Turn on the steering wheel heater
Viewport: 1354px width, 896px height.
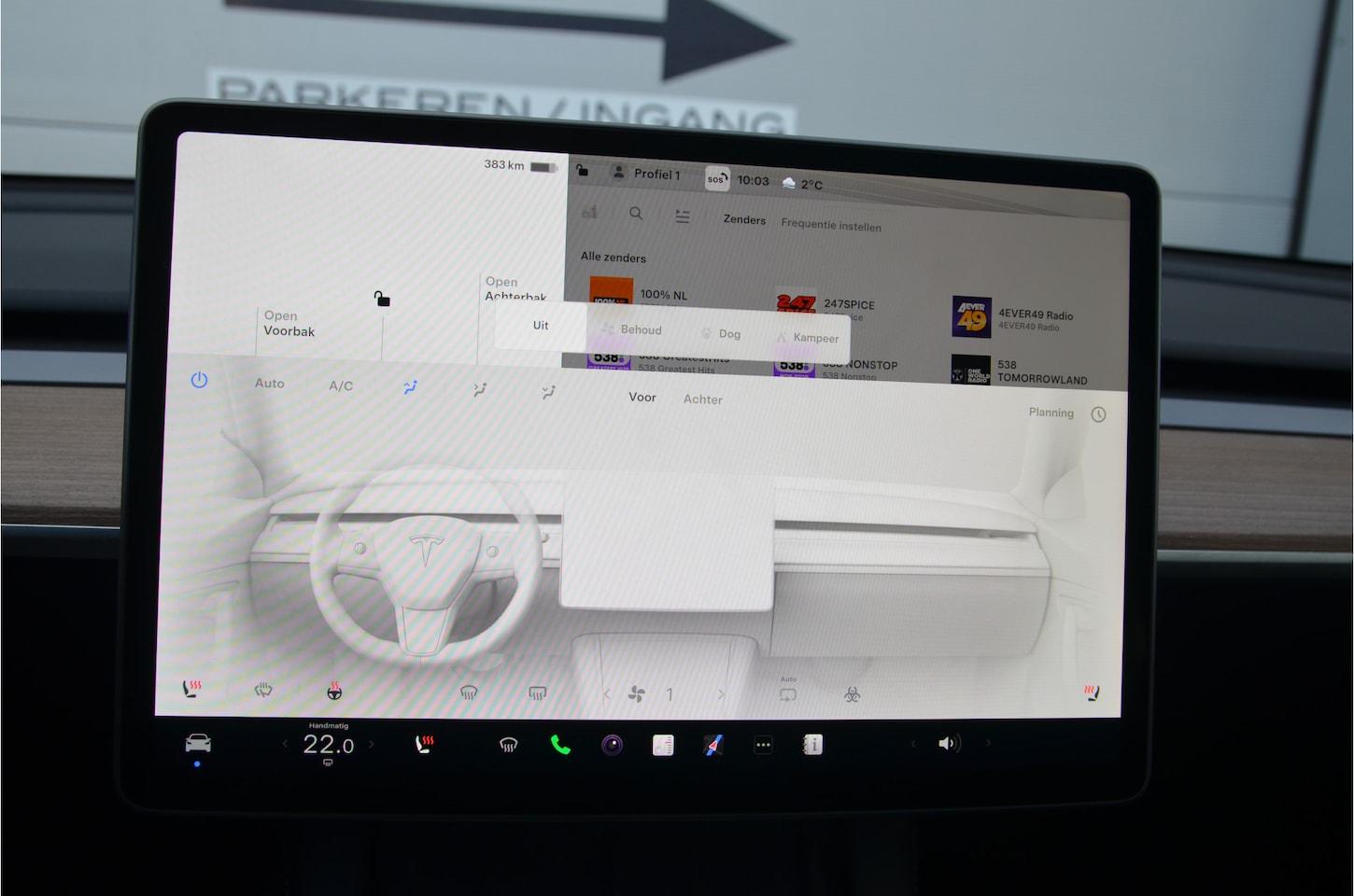[334, 692]
